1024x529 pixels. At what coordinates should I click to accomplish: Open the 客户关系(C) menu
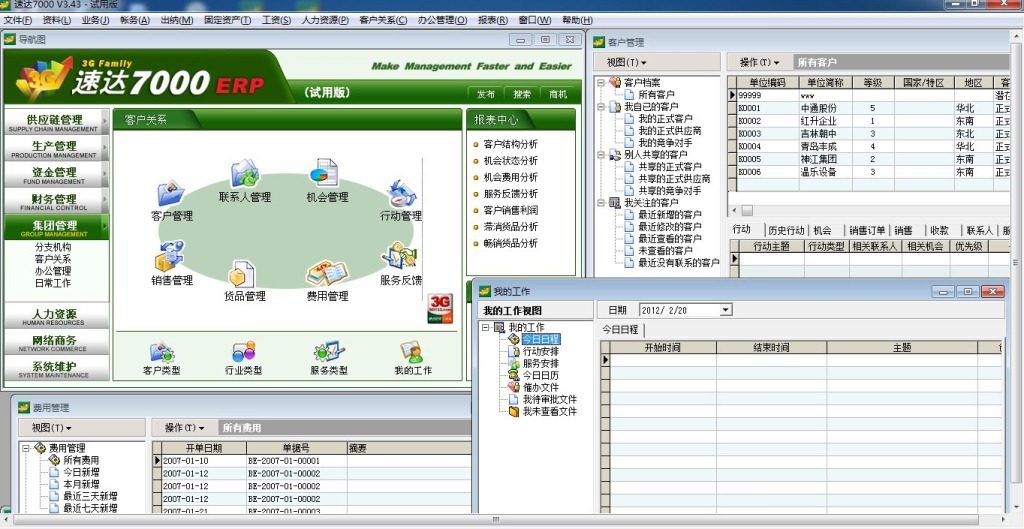click(383, 20)
